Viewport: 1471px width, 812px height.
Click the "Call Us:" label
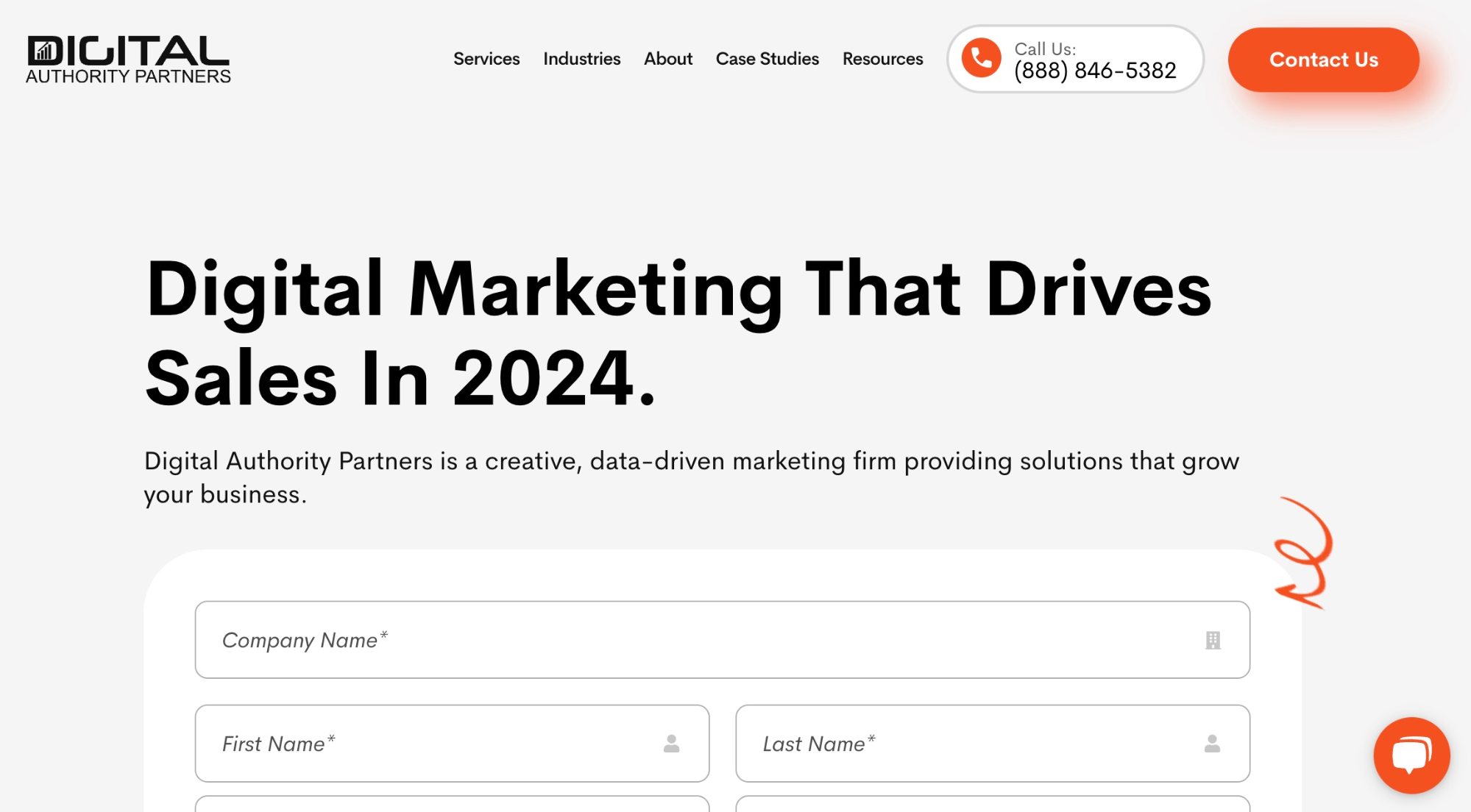point(1045,49)
